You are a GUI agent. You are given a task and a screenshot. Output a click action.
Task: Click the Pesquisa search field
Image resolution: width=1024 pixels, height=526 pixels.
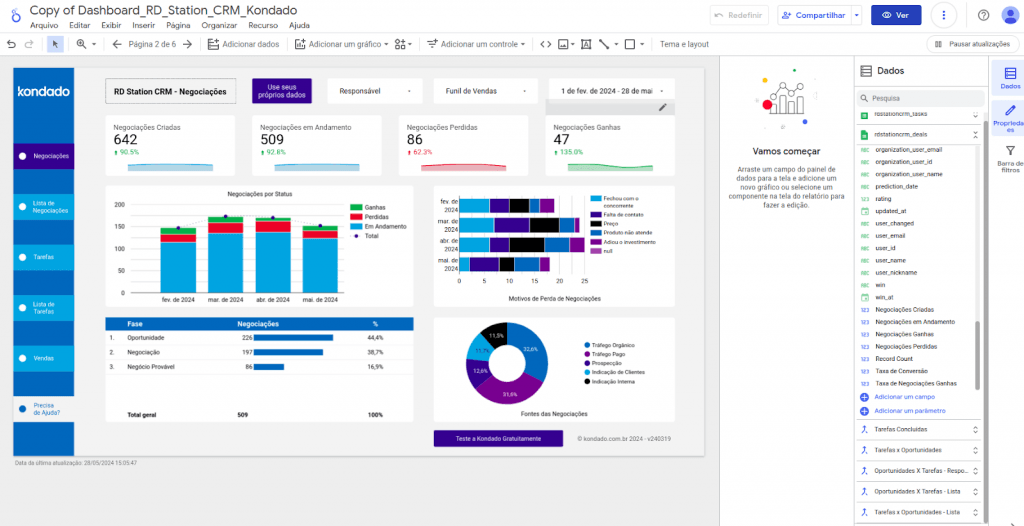920,98
